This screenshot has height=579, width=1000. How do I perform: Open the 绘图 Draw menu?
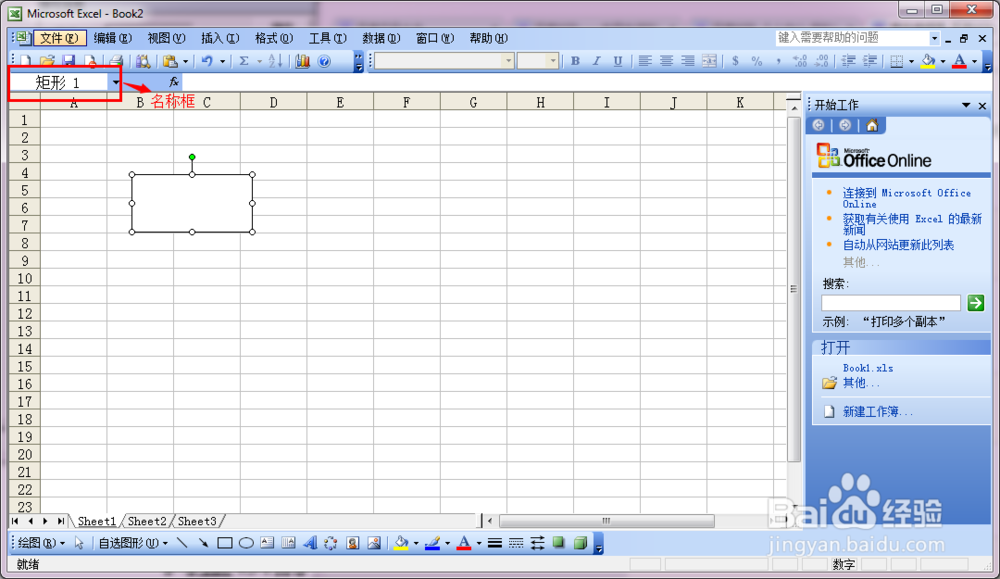tap(41, 543)
